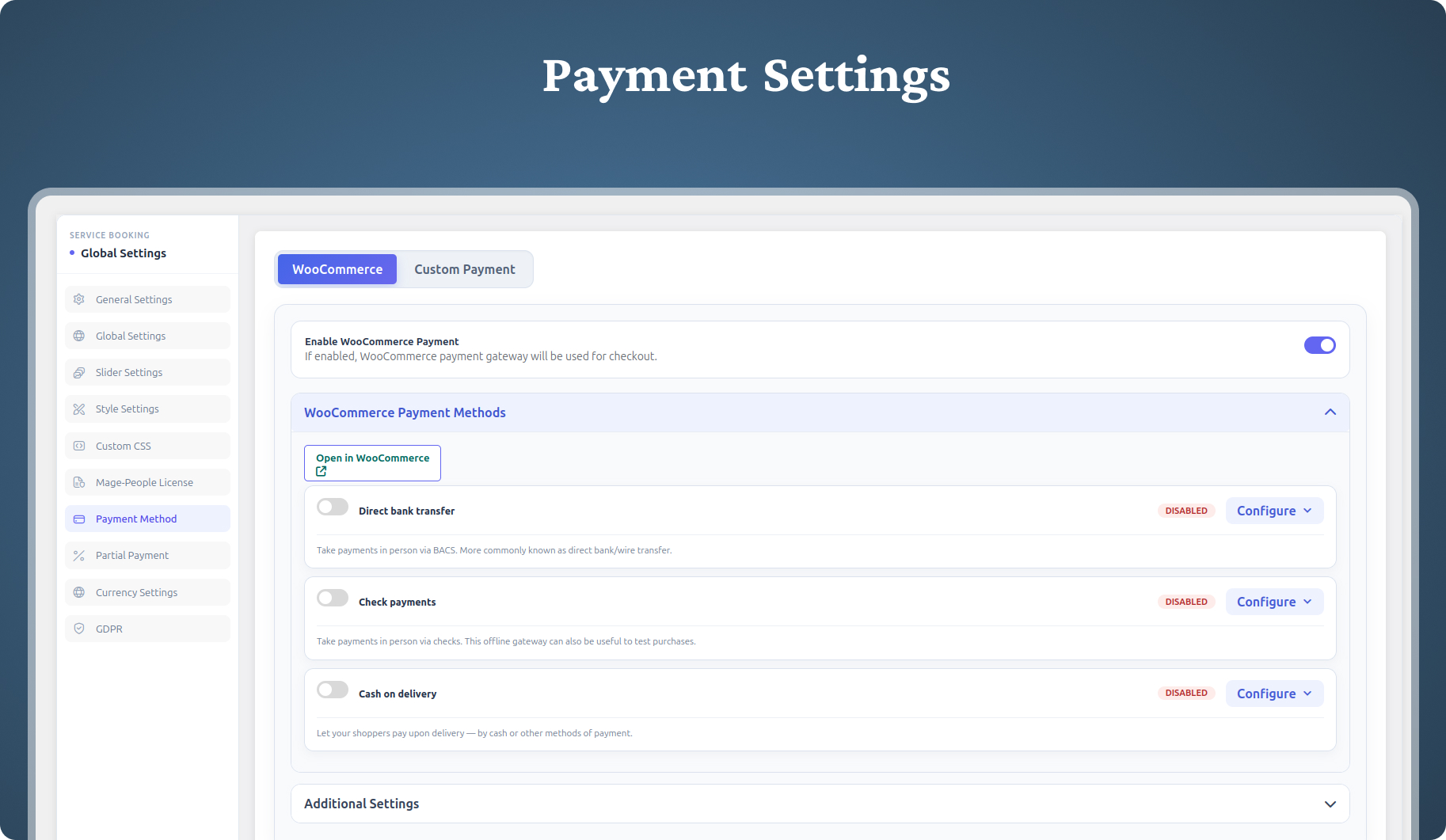The image size is (1446, 840).
Task: Click the Global Settings sidebar heading
Action: 124,253
